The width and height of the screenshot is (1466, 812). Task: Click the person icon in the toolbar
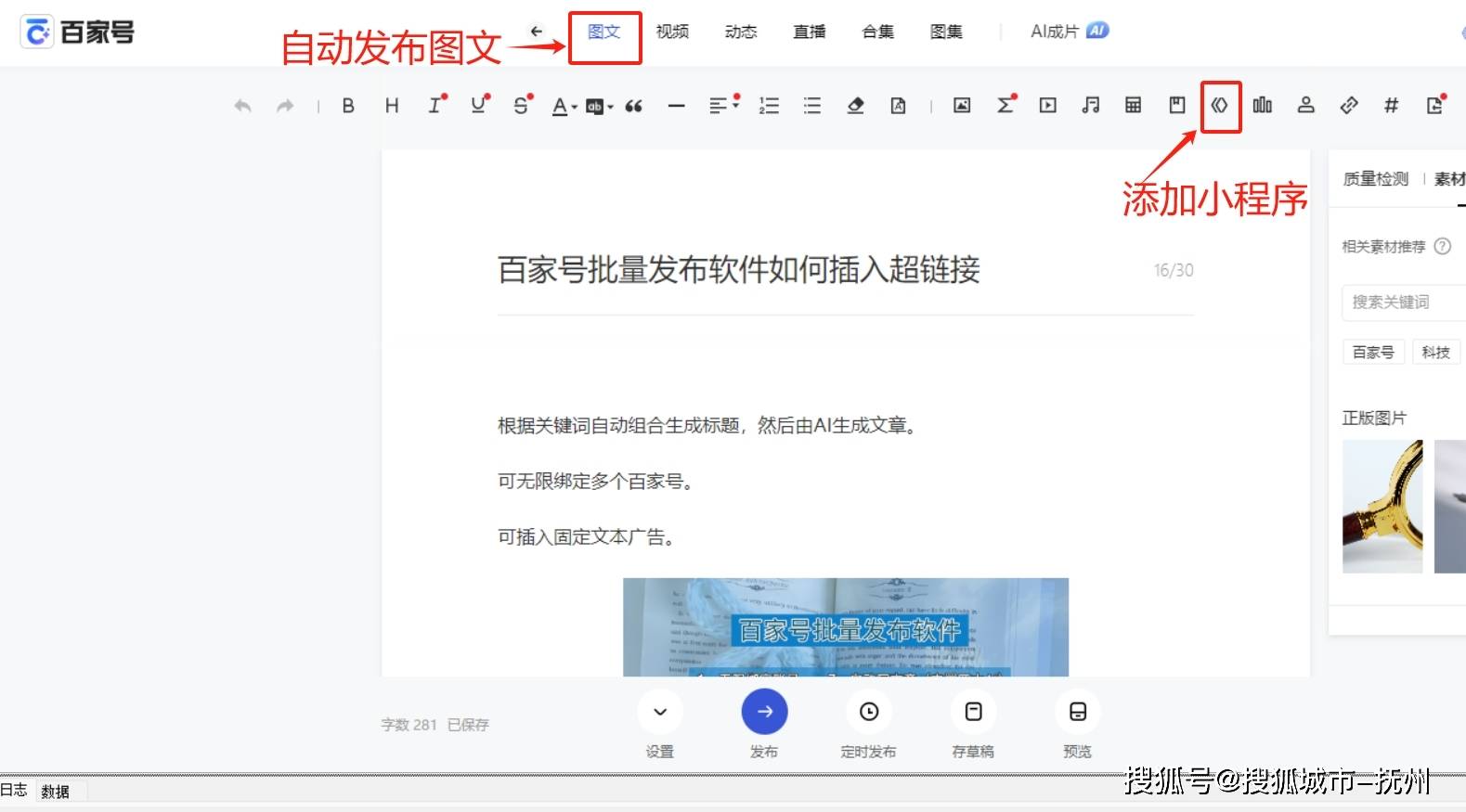pos(1305,105)
